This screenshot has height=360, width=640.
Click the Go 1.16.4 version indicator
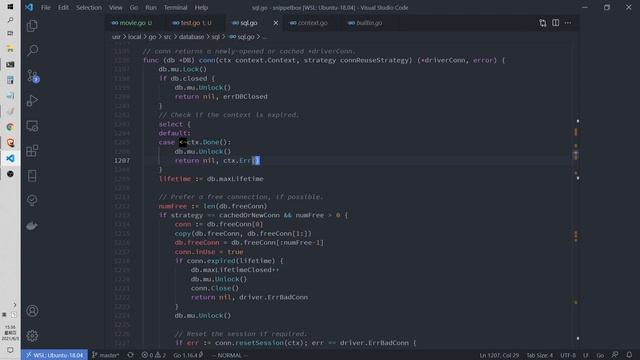click(x=188, y=355)
